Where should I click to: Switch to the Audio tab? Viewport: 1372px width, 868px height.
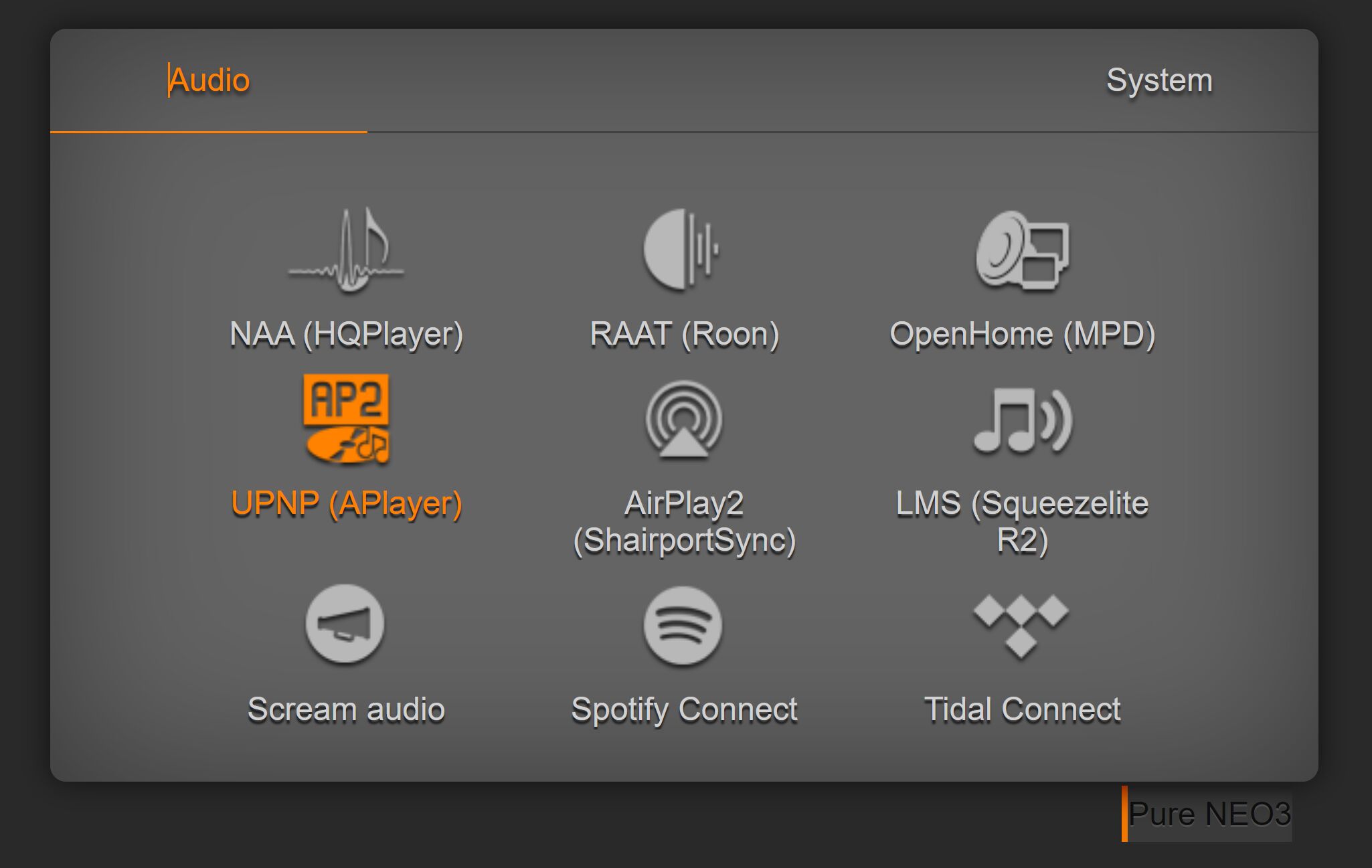209,80
